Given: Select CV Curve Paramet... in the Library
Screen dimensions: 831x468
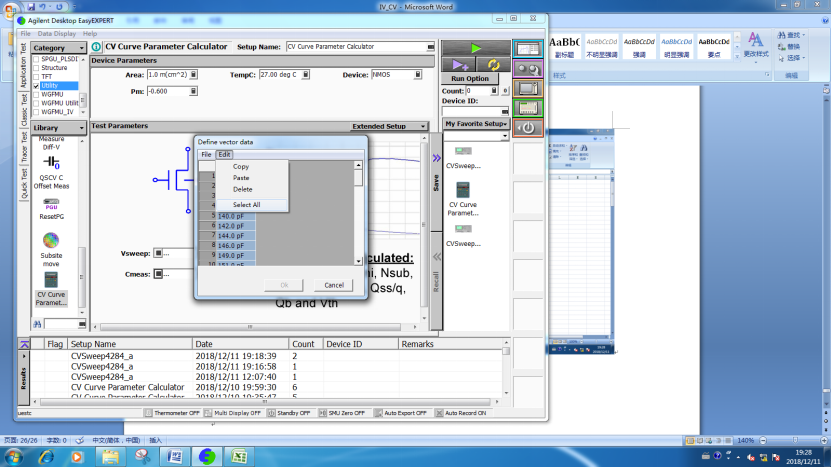Looking at the screenshot, I should pyautogui.click(x=51, y=289).
